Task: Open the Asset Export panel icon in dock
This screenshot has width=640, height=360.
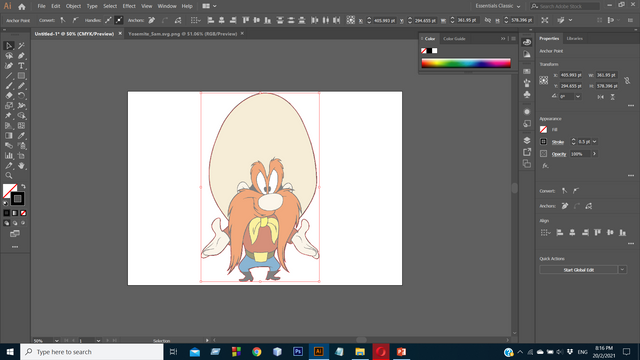Action: (x=527, y=152)
